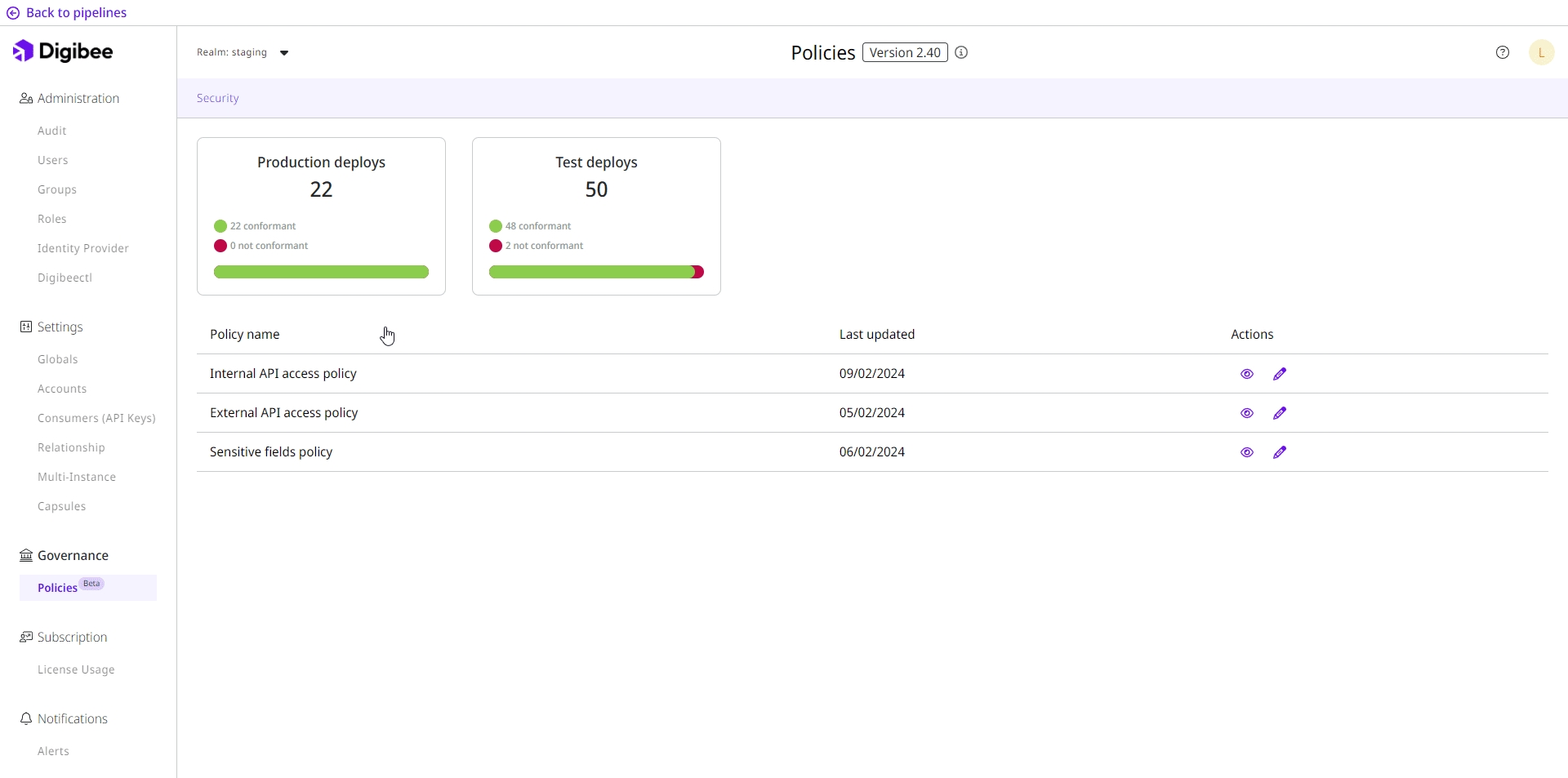Open the user avatar labeled L
The image size is (1568, 778).
[1541, 52]
